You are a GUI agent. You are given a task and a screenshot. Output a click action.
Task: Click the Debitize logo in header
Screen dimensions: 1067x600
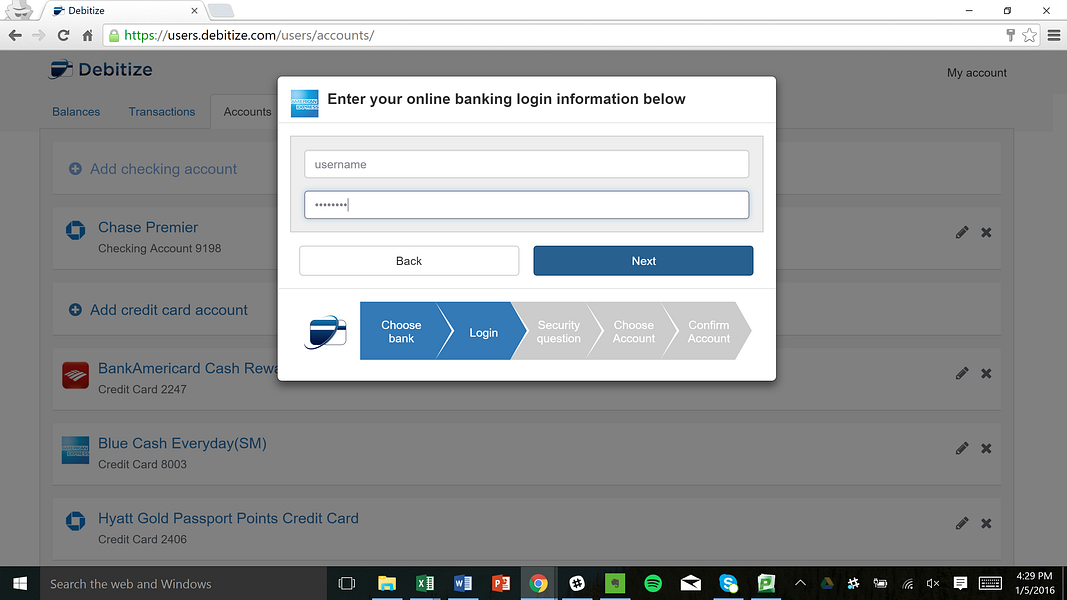click(x=101, y=69)
